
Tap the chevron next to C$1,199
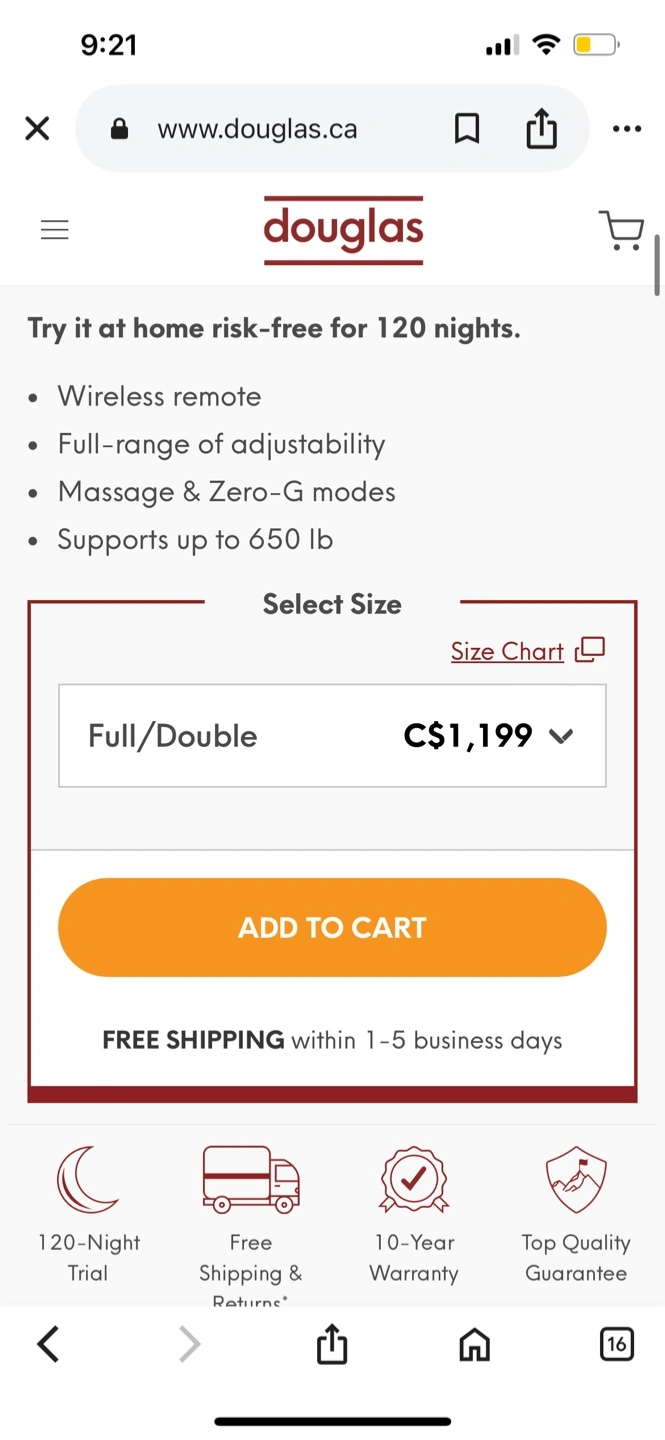pyautogui.click(x=561, y=737)
